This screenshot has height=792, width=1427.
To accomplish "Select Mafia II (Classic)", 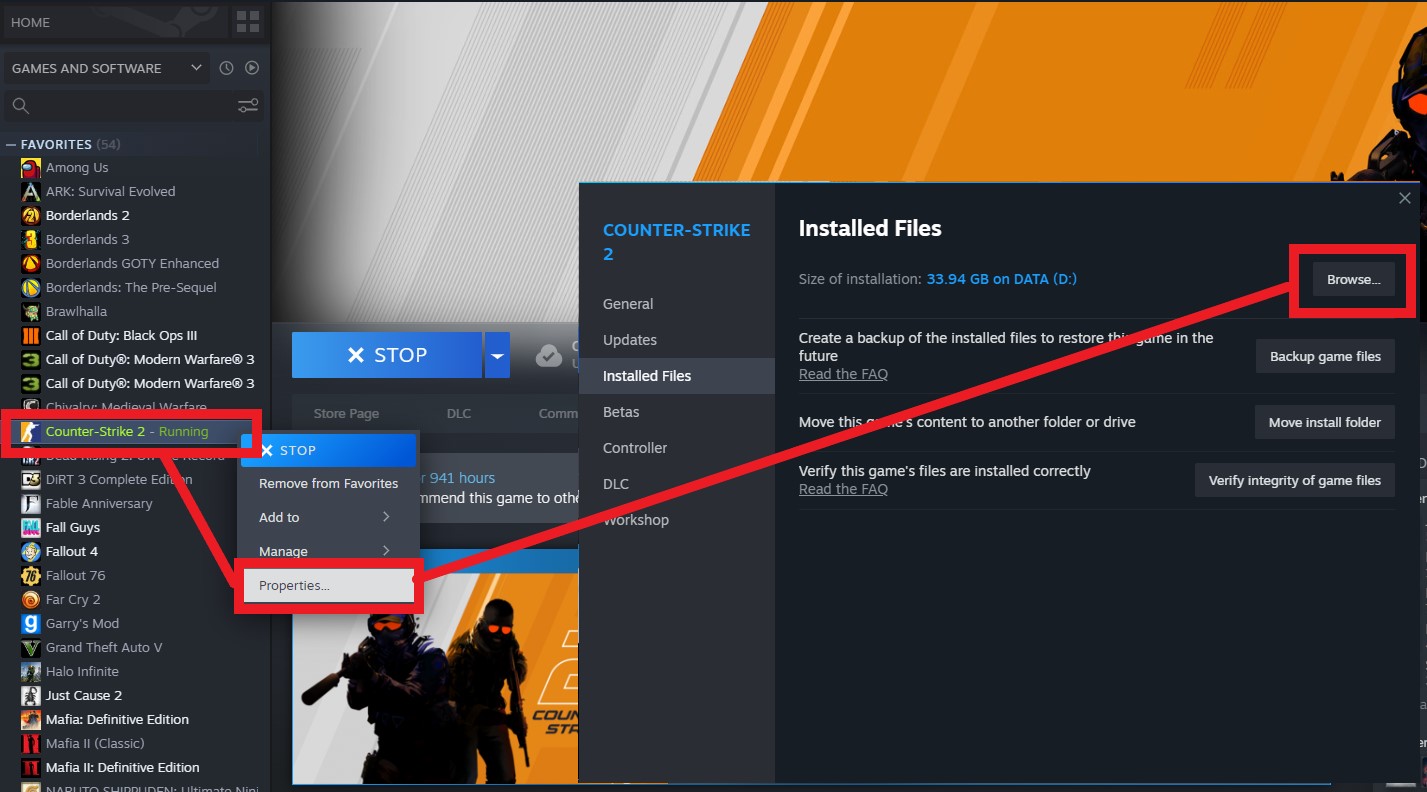I will pos(95,744).
